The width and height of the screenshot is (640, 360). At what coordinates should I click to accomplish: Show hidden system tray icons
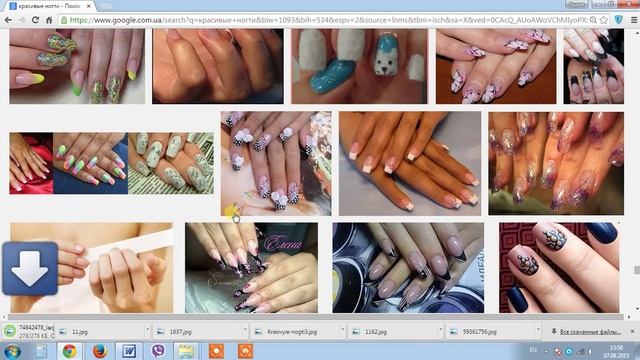coord(546,351)
